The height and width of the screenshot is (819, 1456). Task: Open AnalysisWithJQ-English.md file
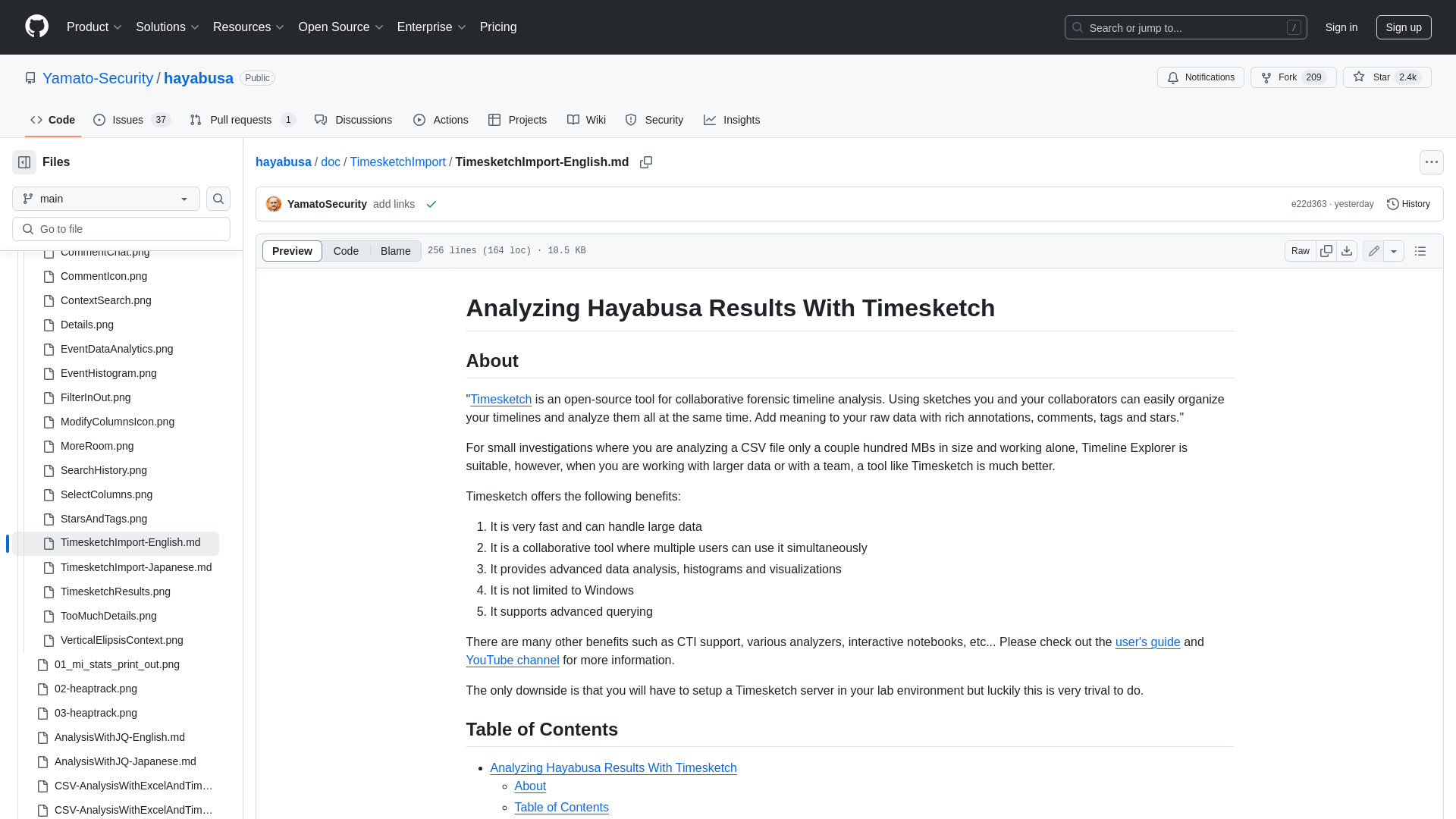pos(120,737)
